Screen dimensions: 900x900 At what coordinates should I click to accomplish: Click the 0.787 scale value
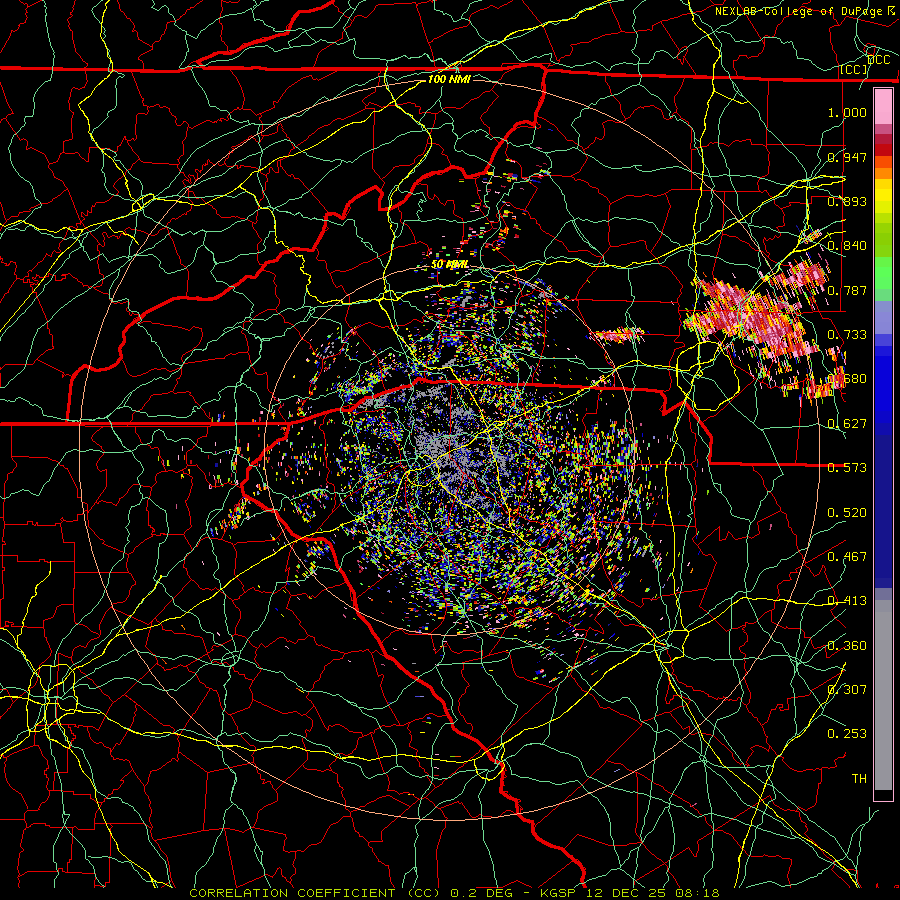tap(847, 290)
